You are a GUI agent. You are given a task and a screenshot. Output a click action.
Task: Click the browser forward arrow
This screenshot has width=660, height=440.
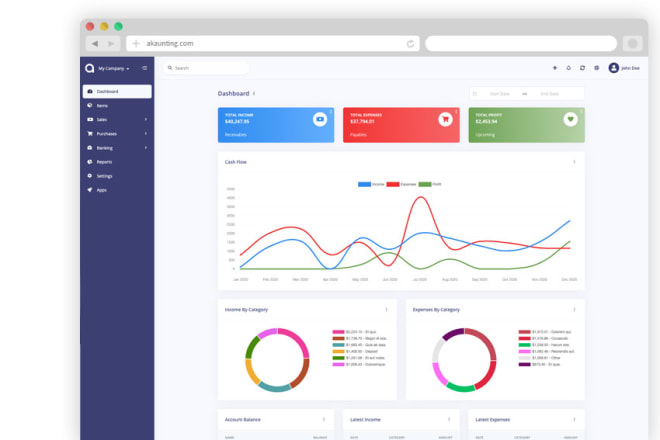(x=111, y=44)
